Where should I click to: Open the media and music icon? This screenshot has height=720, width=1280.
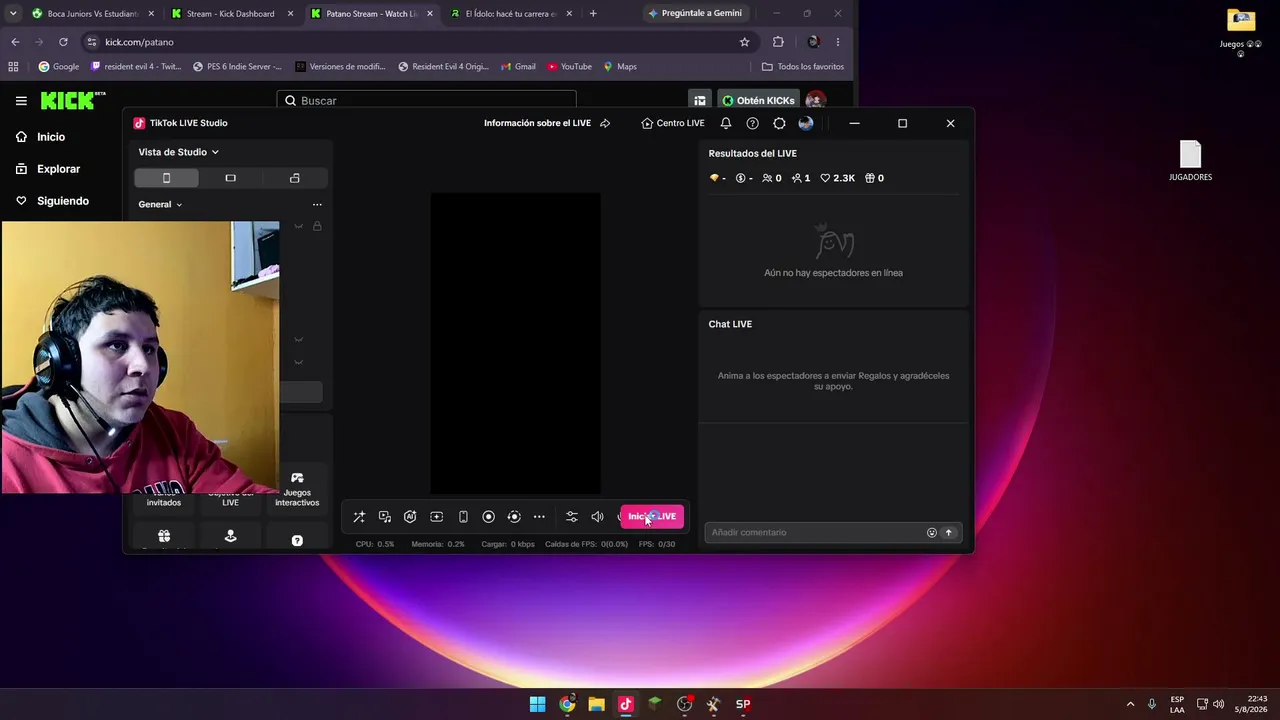[385, 517]
